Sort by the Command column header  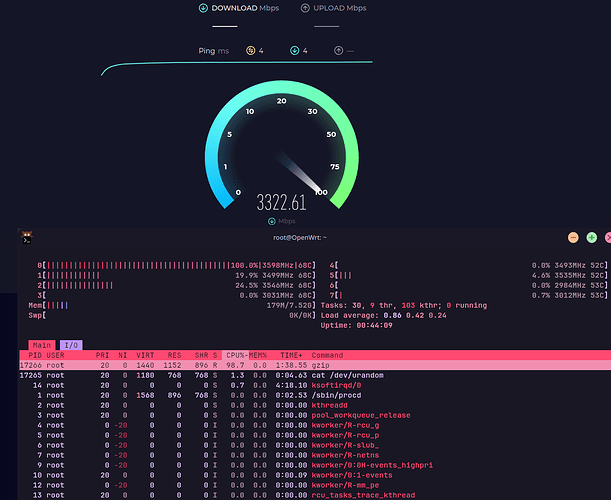point(327,355)
